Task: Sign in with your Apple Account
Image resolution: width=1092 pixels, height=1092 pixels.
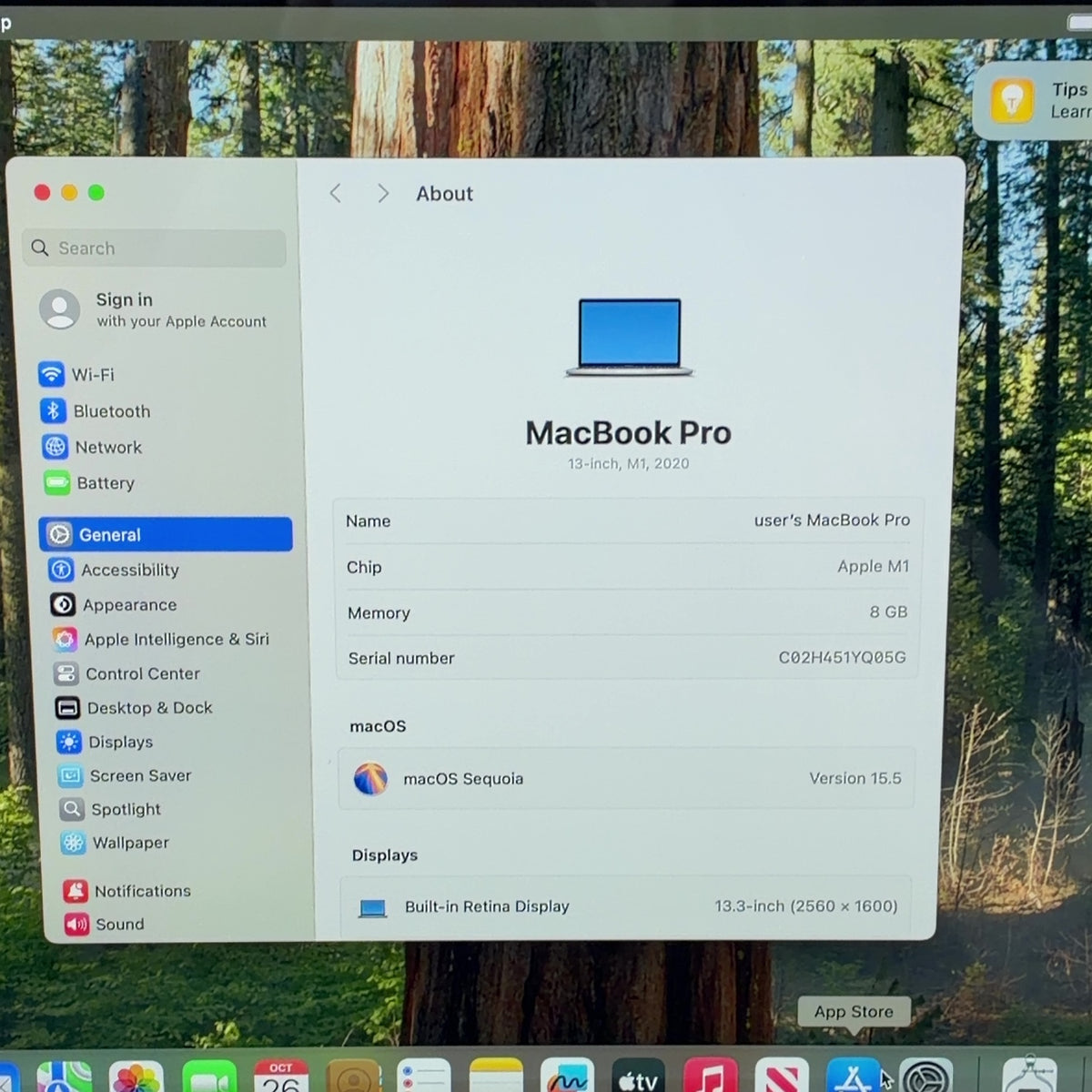Action: [154, 309]
